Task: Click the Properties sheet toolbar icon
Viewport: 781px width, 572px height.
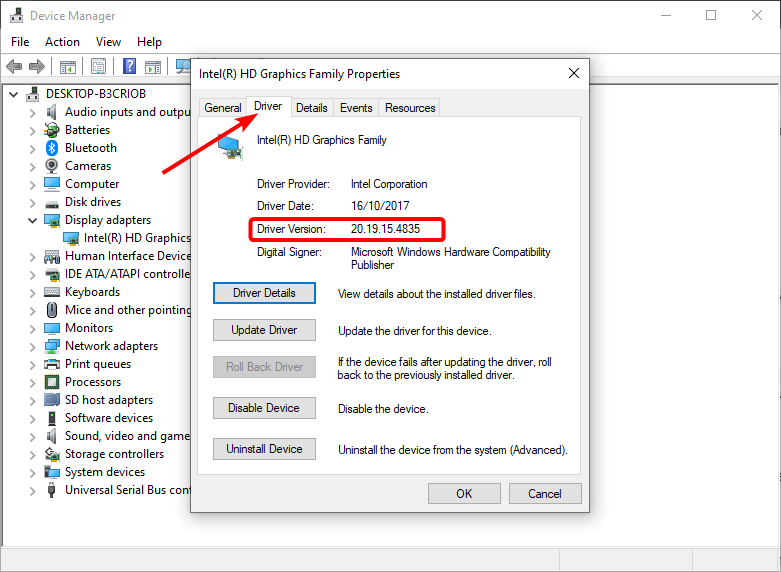Action: [x=99, y=66]
